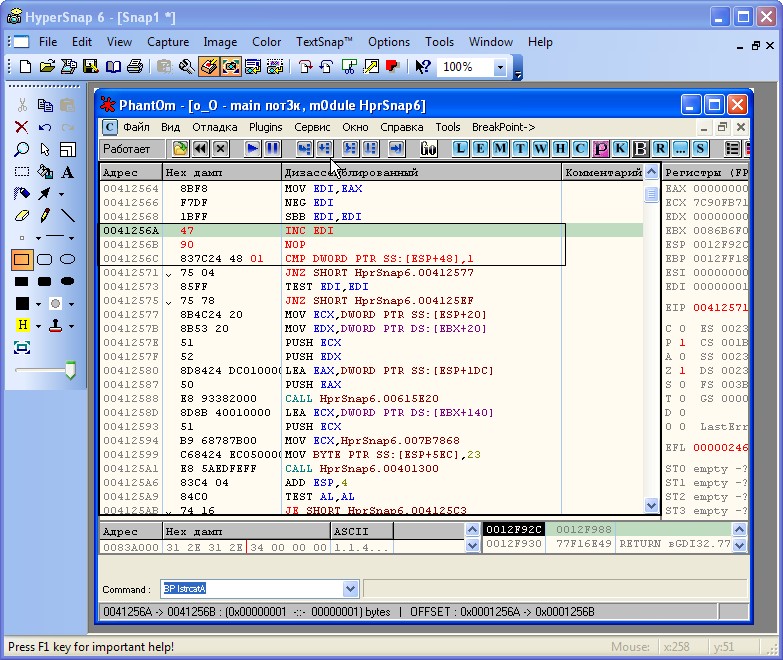Toggle the outlined ellipse shape tool
This screenshot has height=660, width=783.
(x=67, y=259)
